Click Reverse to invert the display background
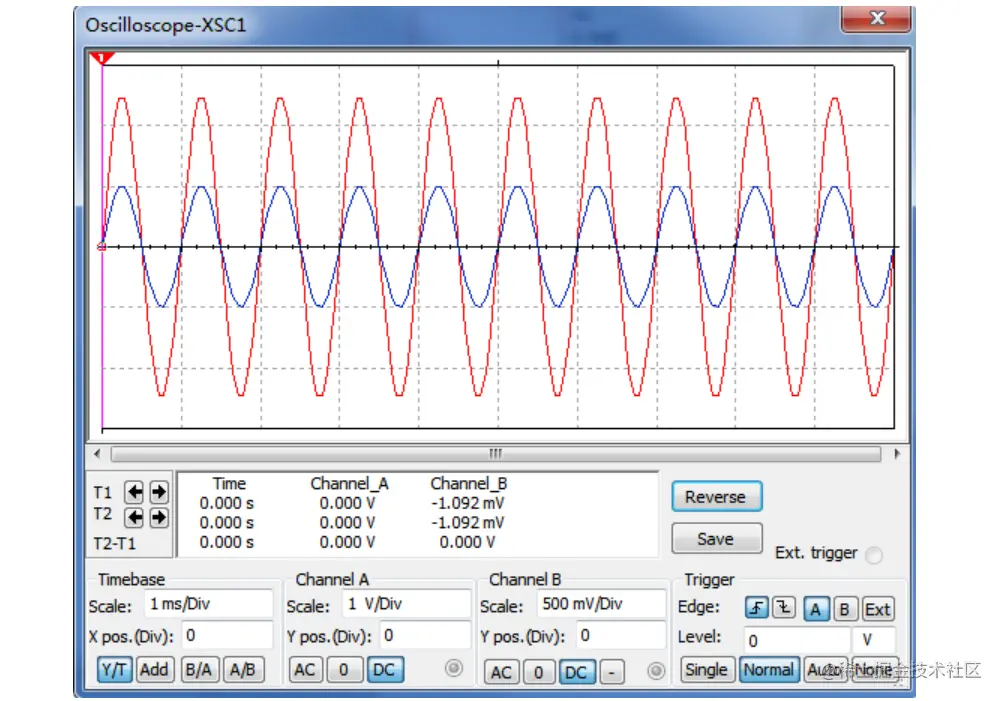Screen dimensions: 1002x701 click(x=716, y=497)
